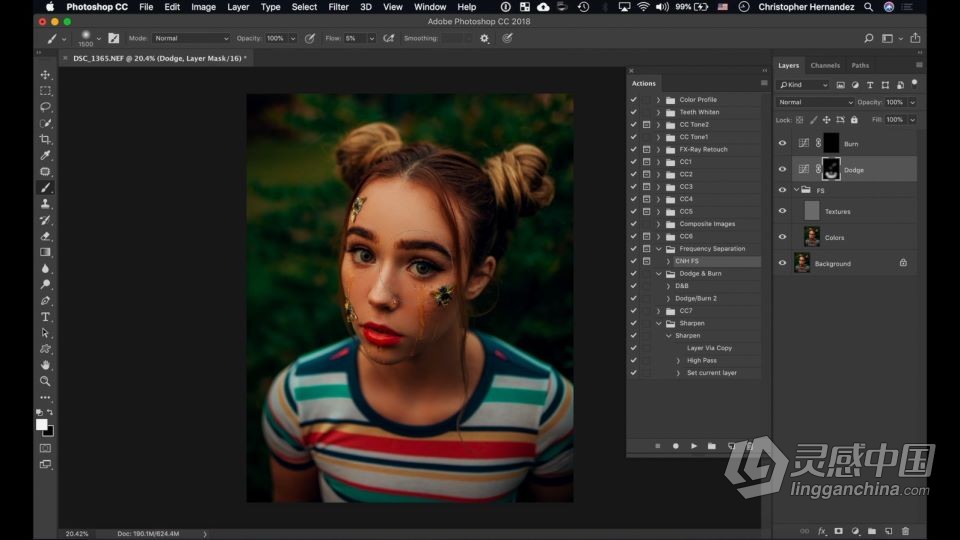
Task: Open the Flow value dropdown
Action: pyautogui.click(x=372, y=38)
